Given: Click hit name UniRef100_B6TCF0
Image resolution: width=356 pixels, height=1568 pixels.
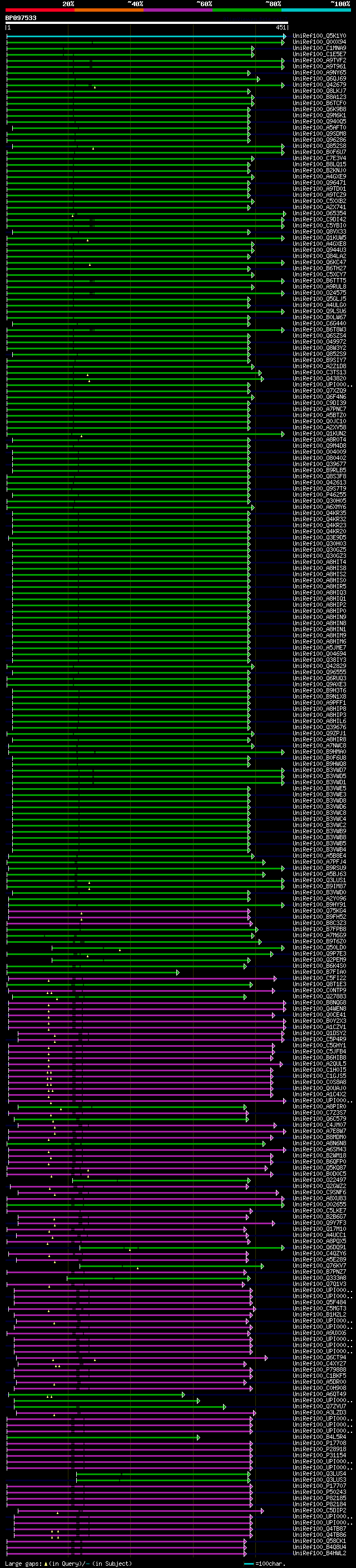Looking at the screenshot, I should (319, 103).
